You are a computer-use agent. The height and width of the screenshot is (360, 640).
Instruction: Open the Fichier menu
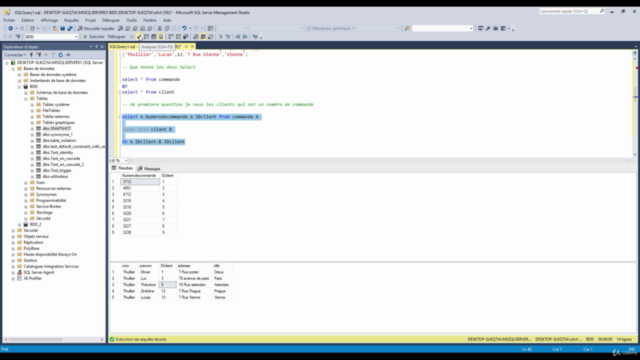click(9, 20)
